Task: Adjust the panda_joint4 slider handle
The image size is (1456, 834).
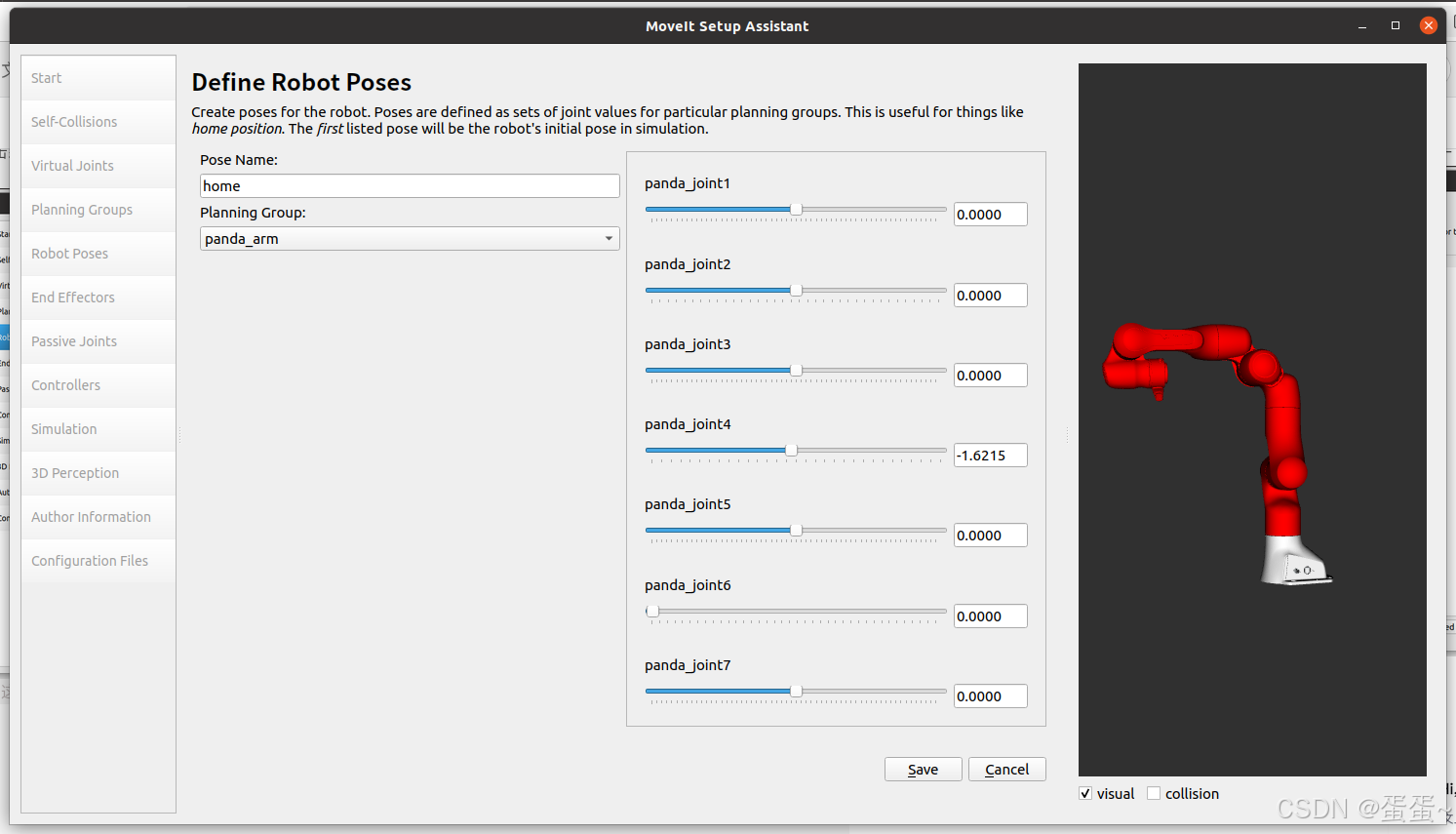Action: point(791,451)
